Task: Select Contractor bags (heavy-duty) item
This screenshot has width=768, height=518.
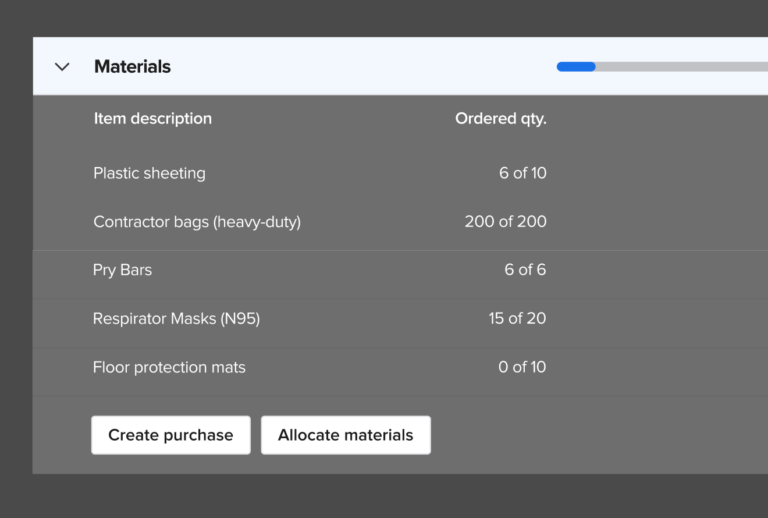Action: point(197,222)
